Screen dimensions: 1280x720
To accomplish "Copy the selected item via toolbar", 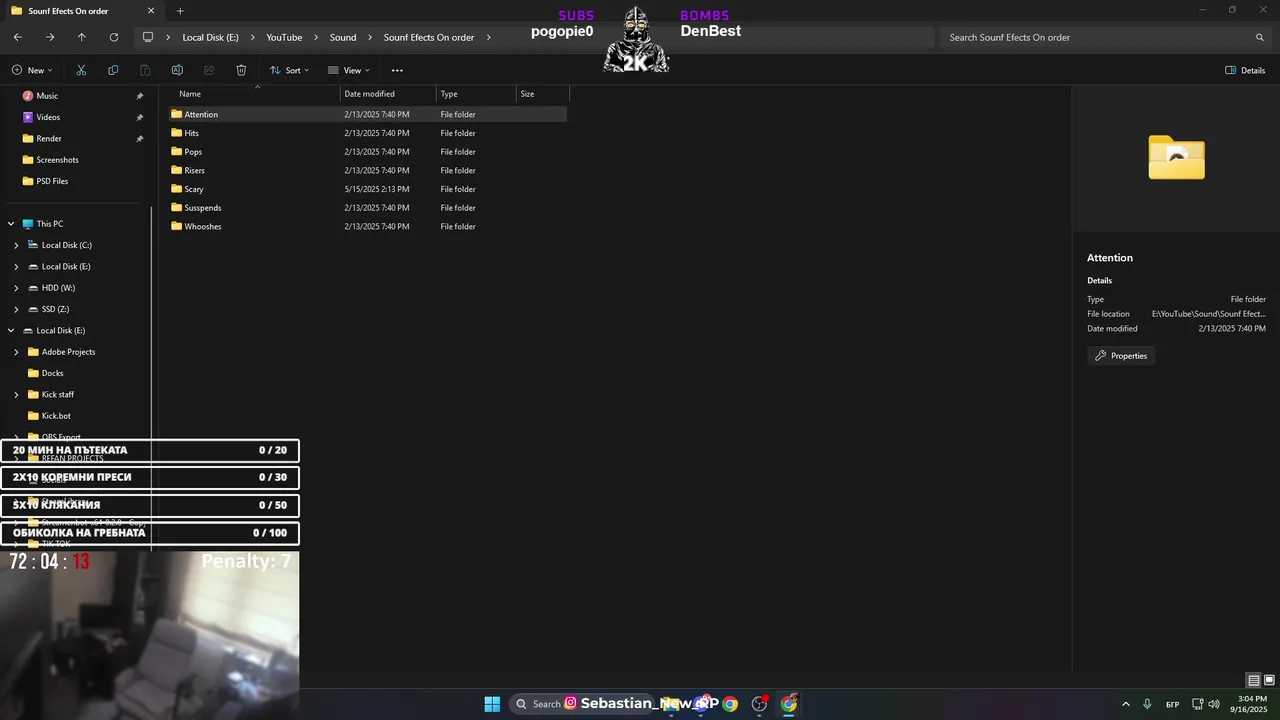I will pyautogui.click(x=113, y=70).
